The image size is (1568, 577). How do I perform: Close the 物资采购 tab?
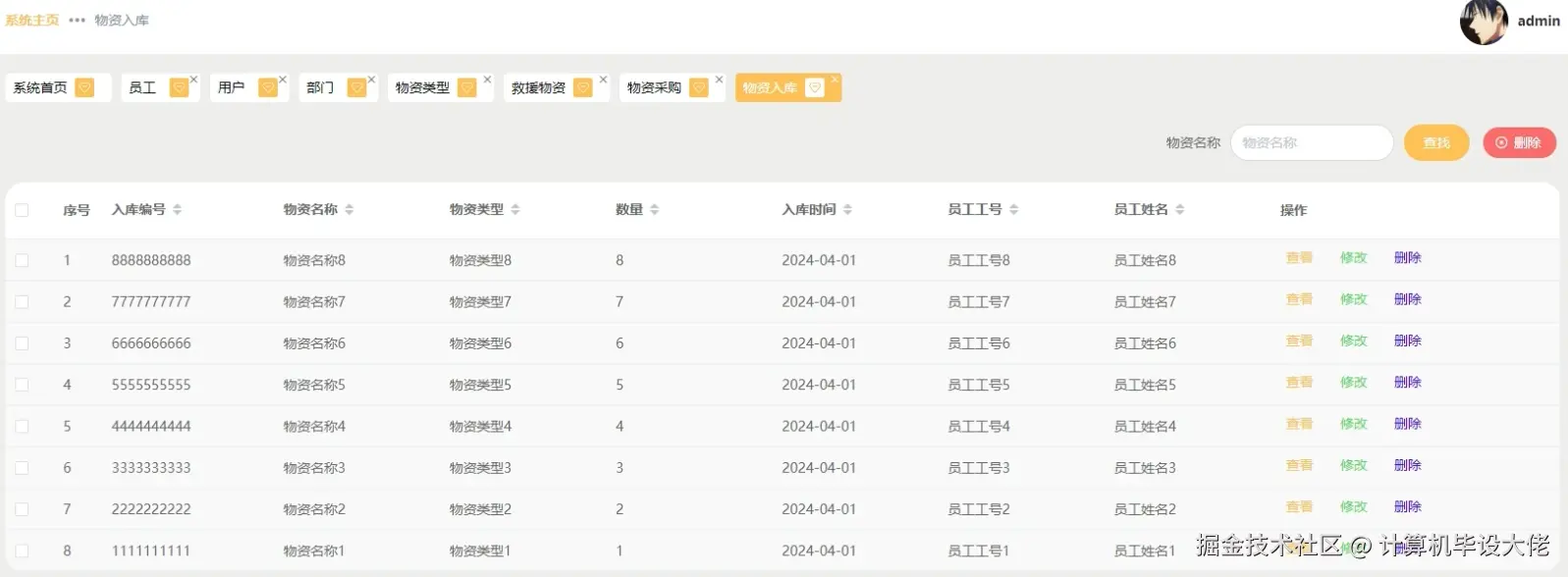719,79
